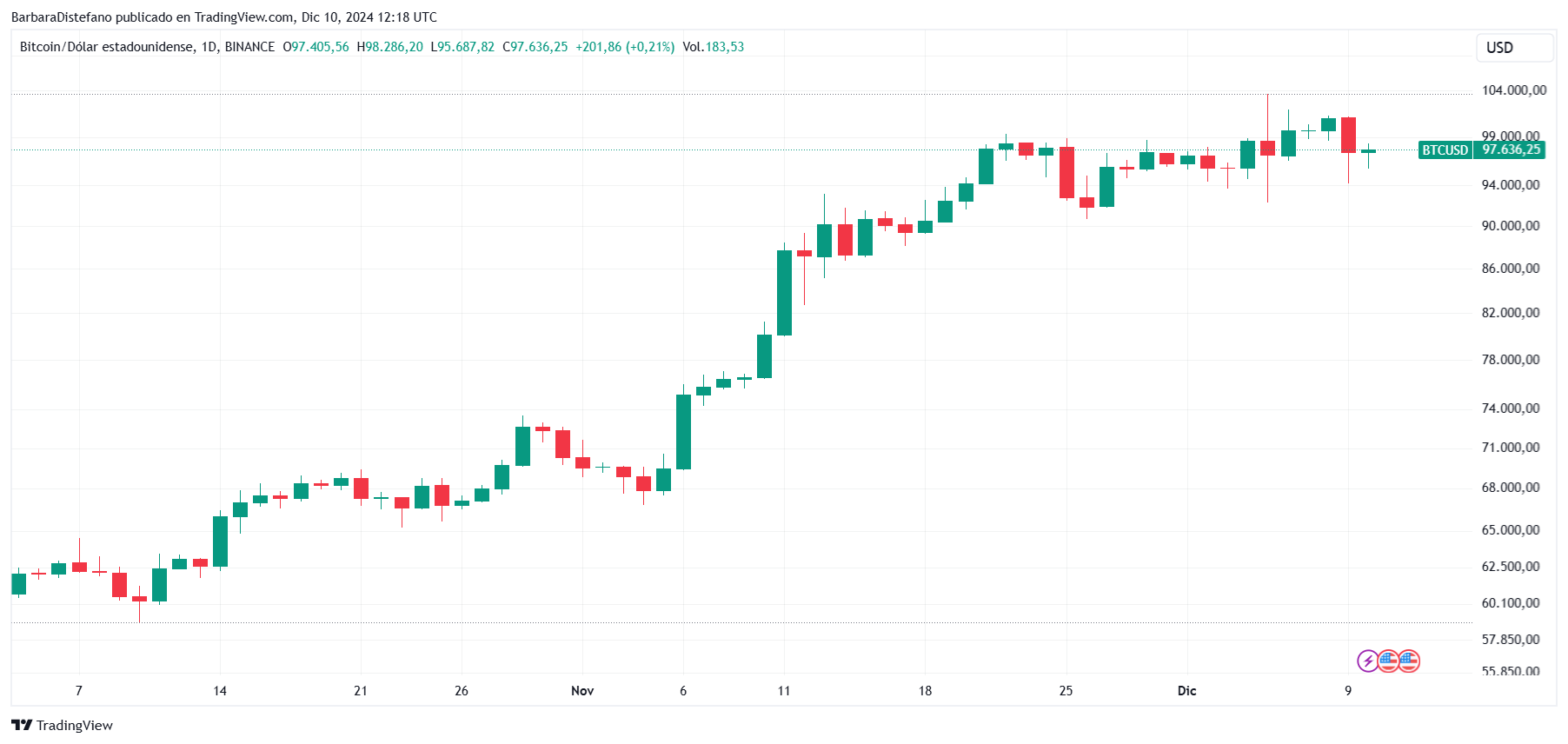
Task: Open the USD currency selector
Action: point(1515,48)
